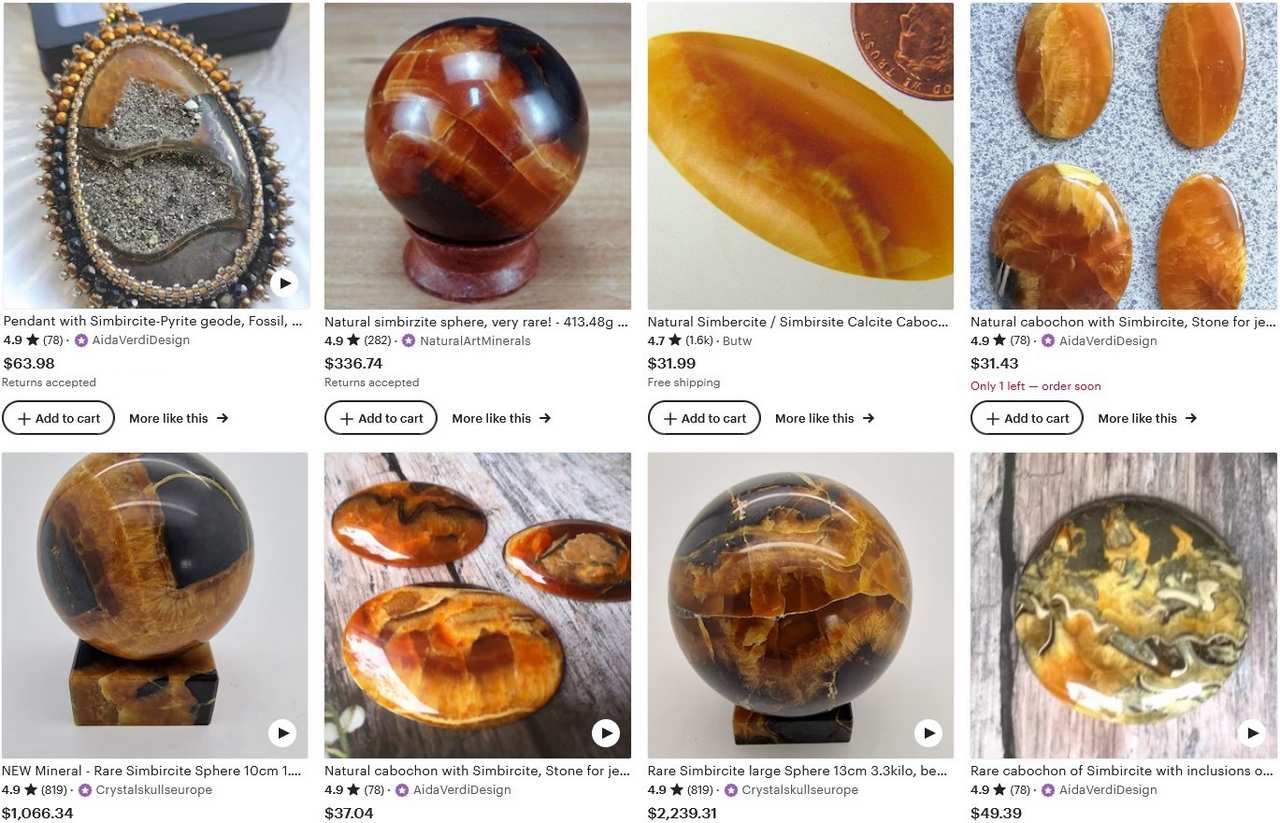Image resolution: width=1280 pixels, height=823 pixels.
Task: Click star seller badge beside NaturalArtMinerals
Action: tap(408, 341)
